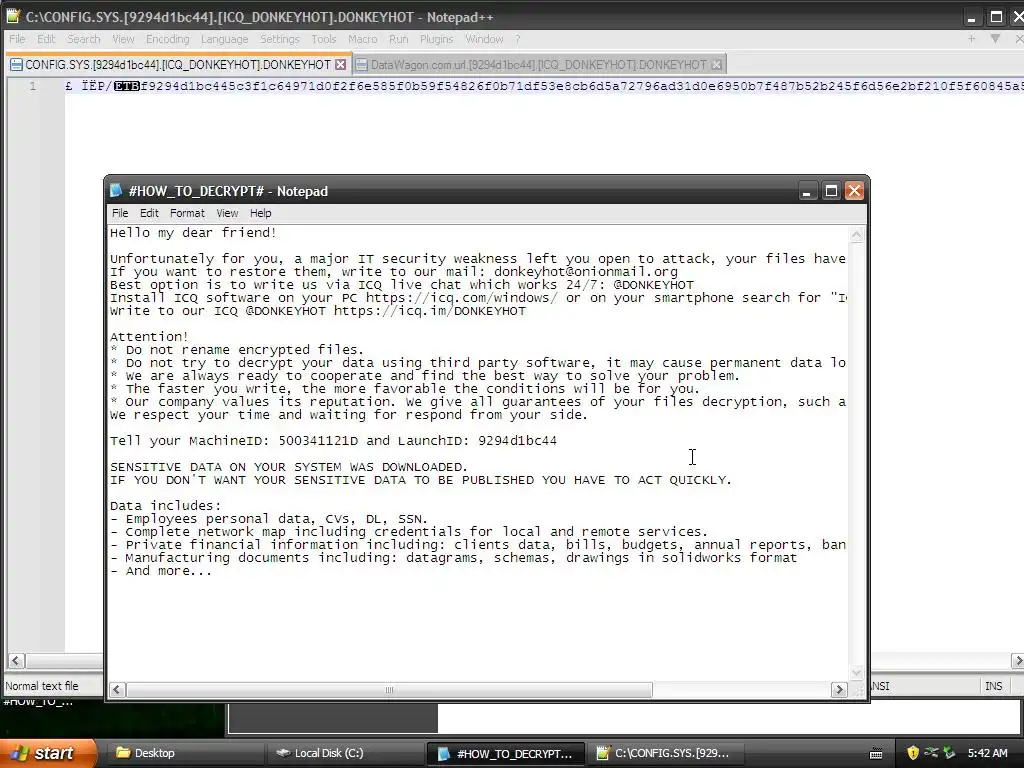The image size is (1024, 768).
Task: Click email donkeyhot@onionmail.org in note
Action: coord(586,272)
